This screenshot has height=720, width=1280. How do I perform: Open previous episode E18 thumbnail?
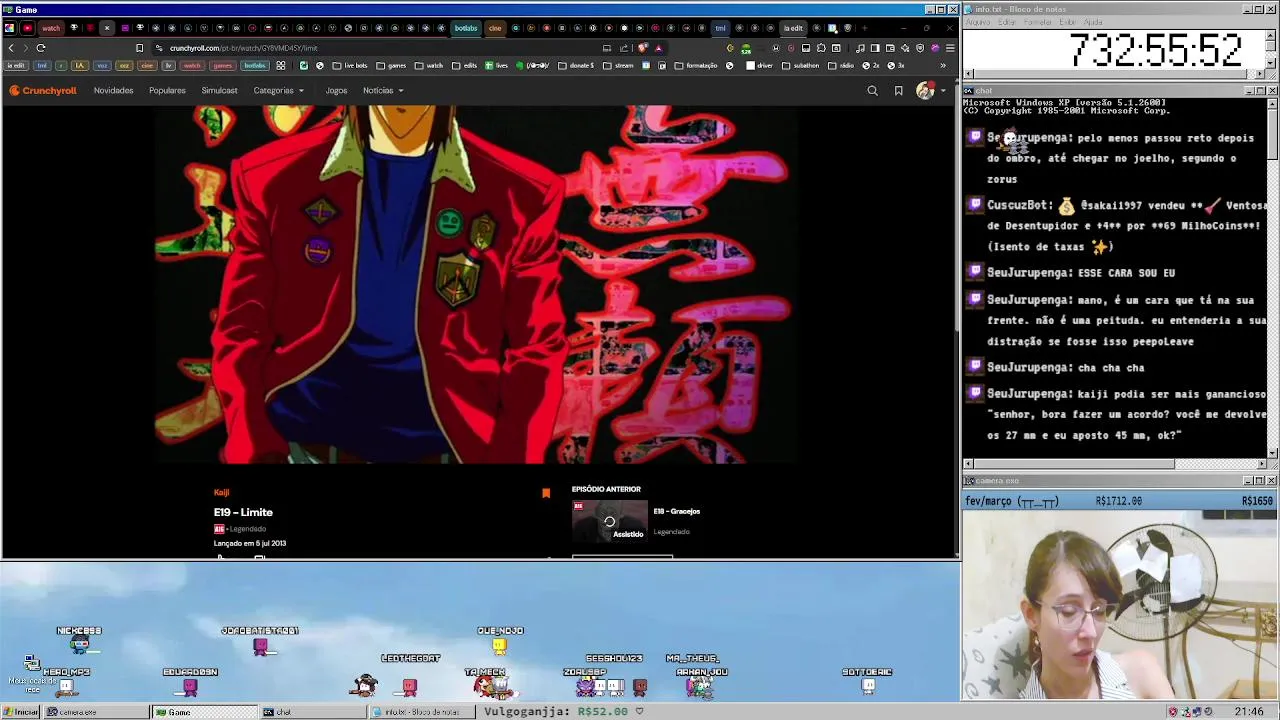[609, 521]
